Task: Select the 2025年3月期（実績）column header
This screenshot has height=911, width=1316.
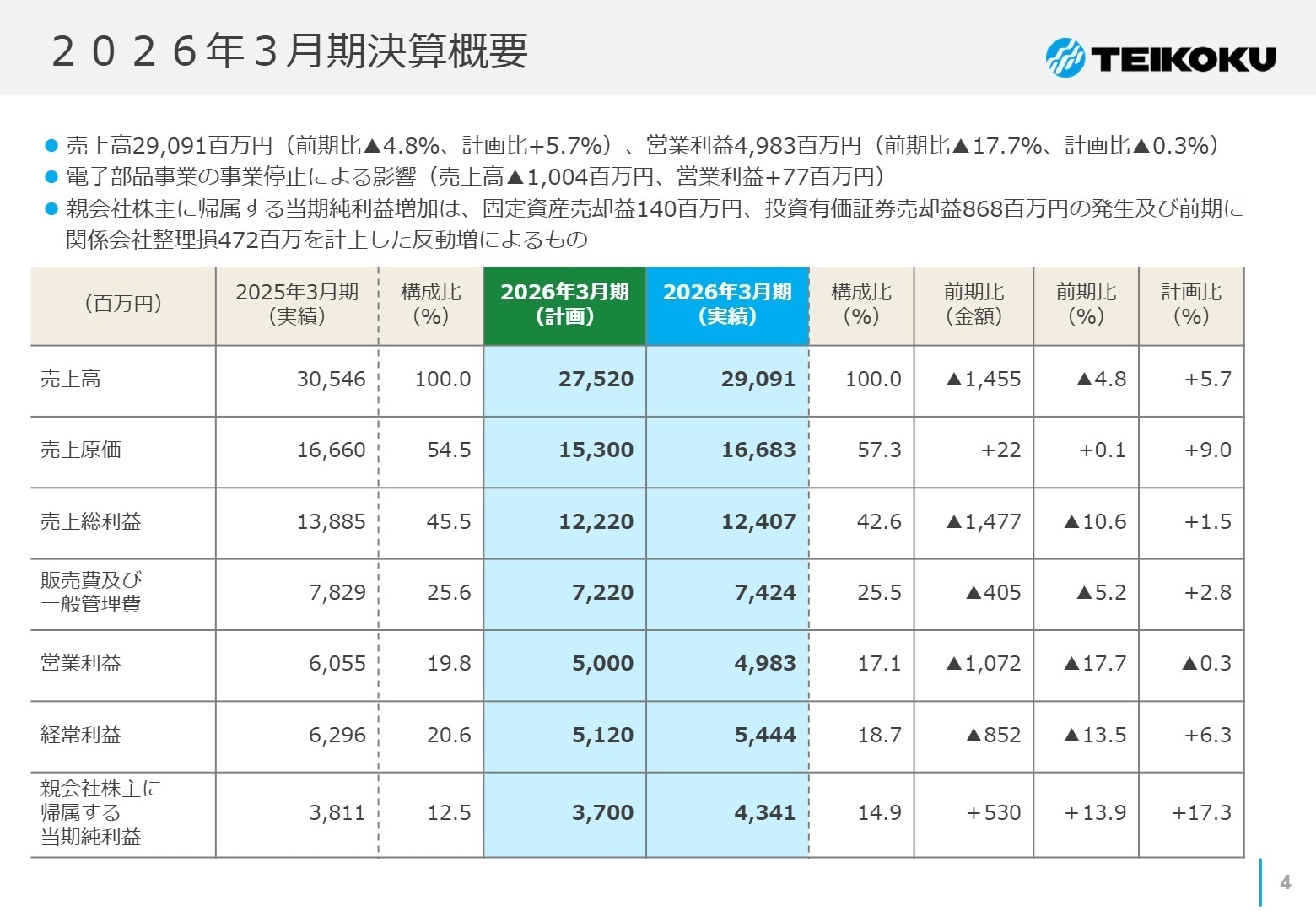Action: pyautogui.click(x=297, y=305)
